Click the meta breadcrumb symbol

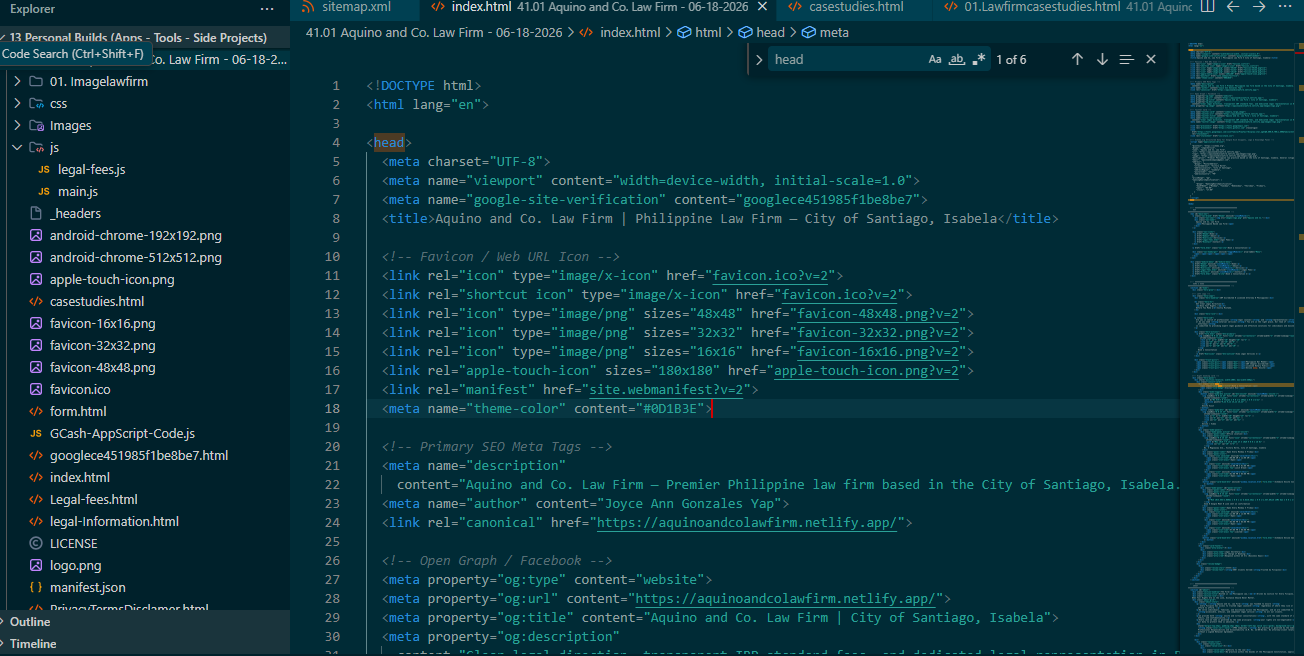(x=825, y=32)
